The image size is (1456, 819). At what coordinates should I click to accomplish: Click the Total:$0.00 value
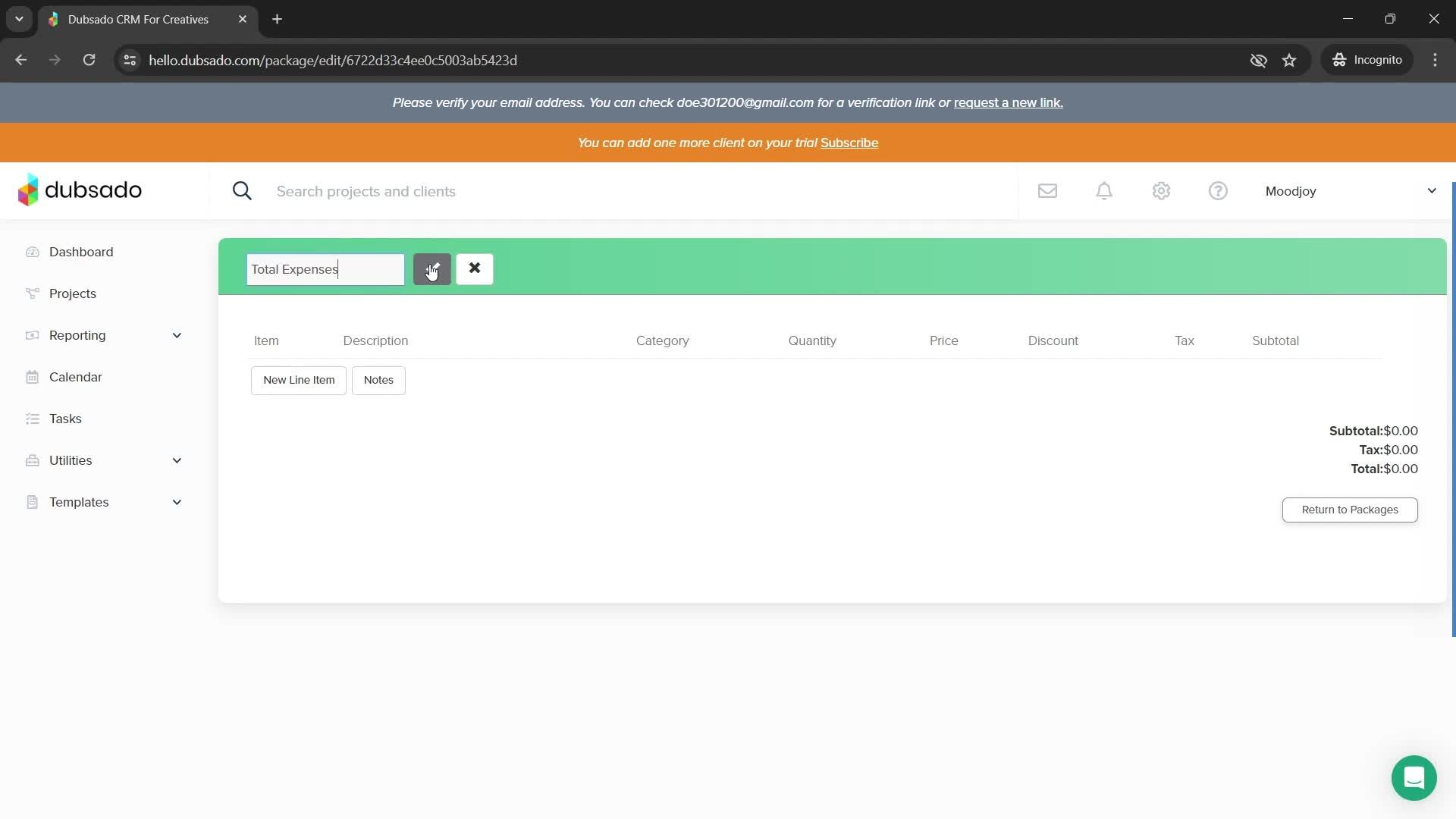(1384, 469)
